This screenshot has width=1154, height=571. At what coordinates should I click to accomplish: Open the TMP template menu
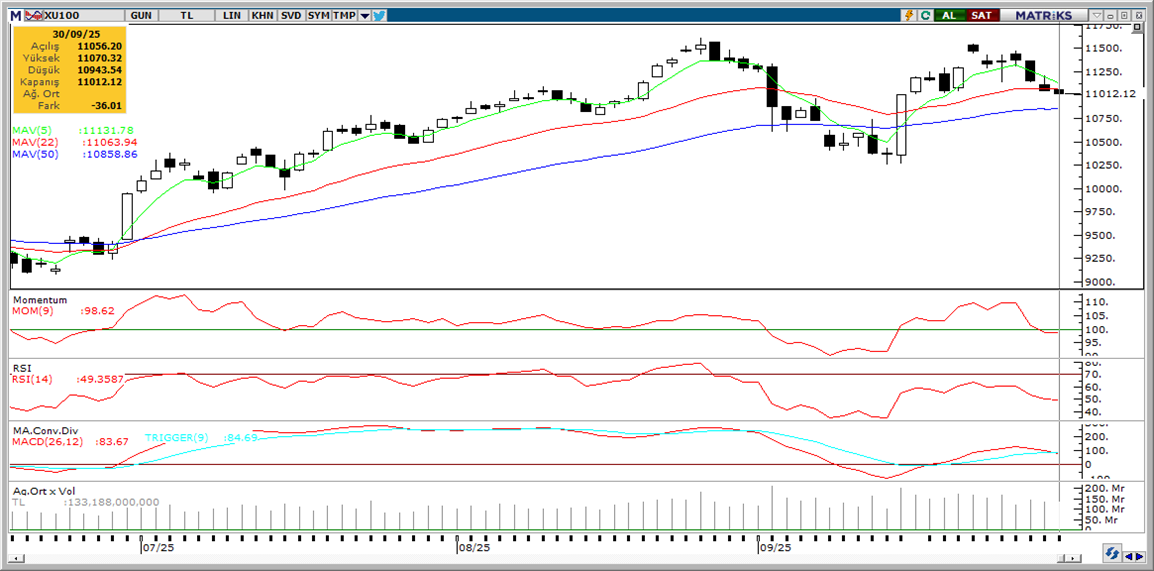(344, 15)
